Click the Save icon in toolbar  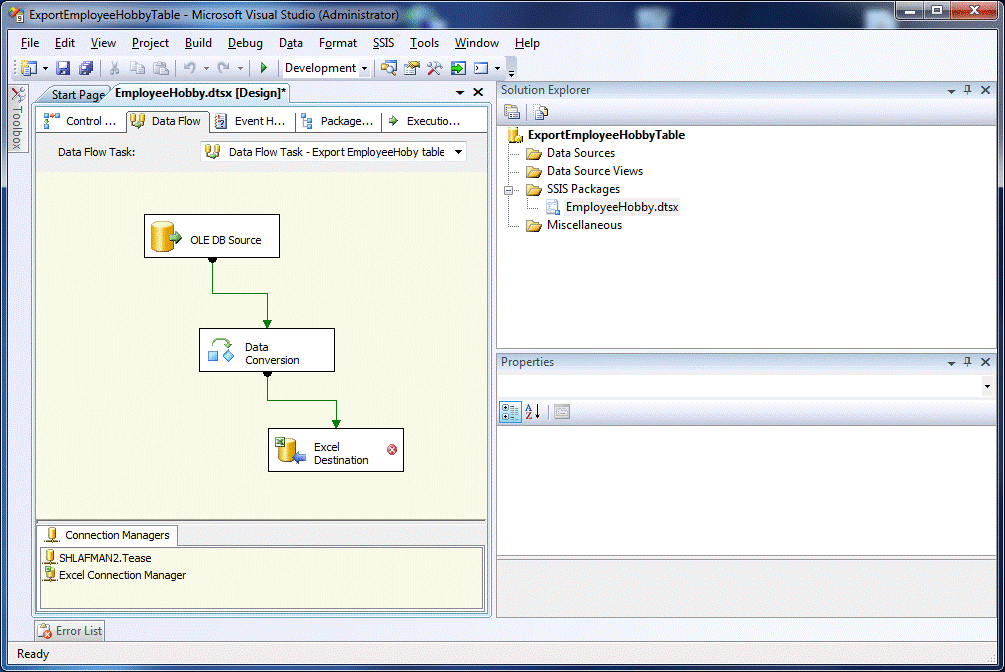[63, 68]
